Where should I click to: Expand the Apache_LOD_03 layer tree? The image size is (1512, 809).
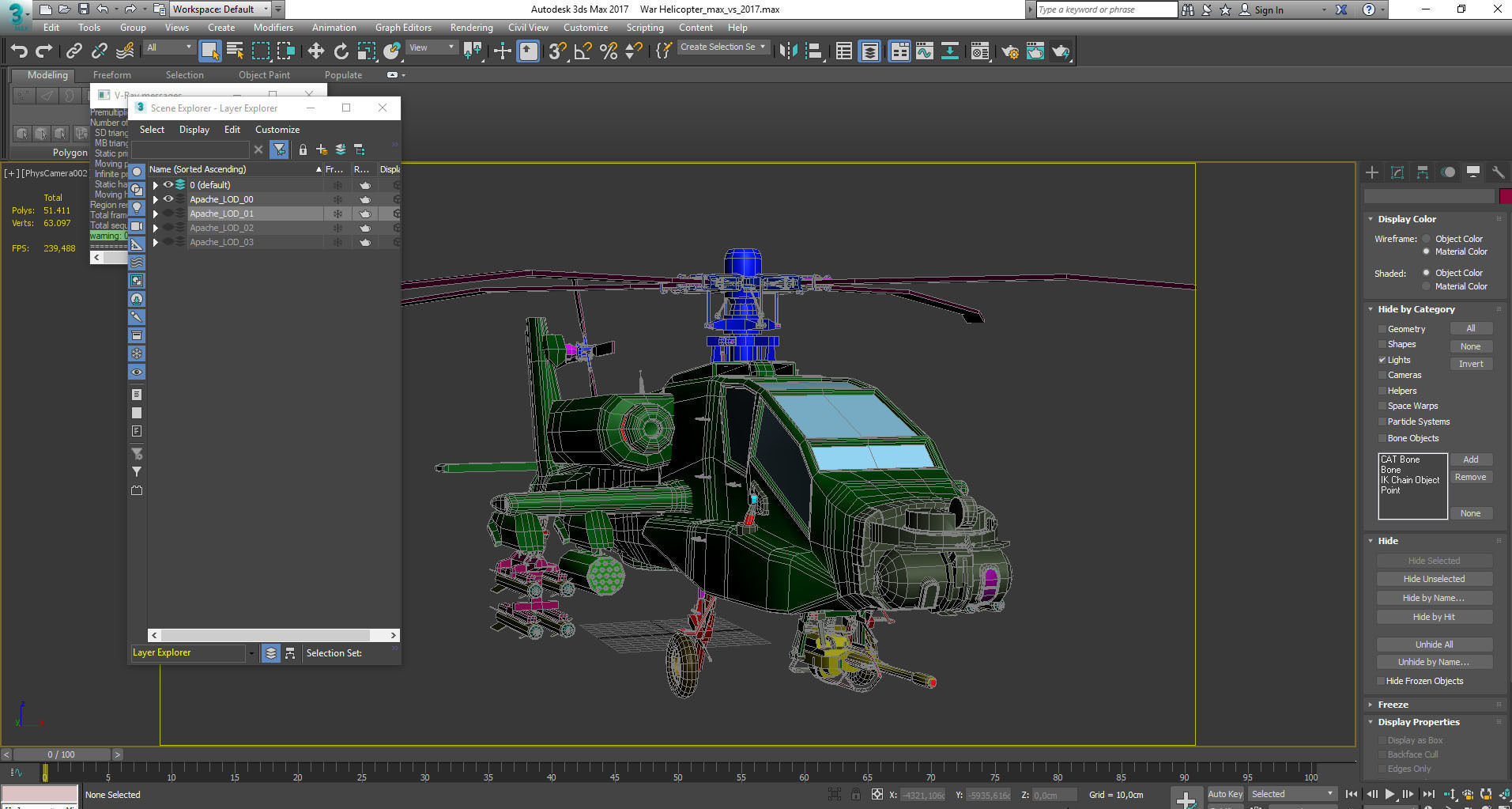click(x=156, y=242)
